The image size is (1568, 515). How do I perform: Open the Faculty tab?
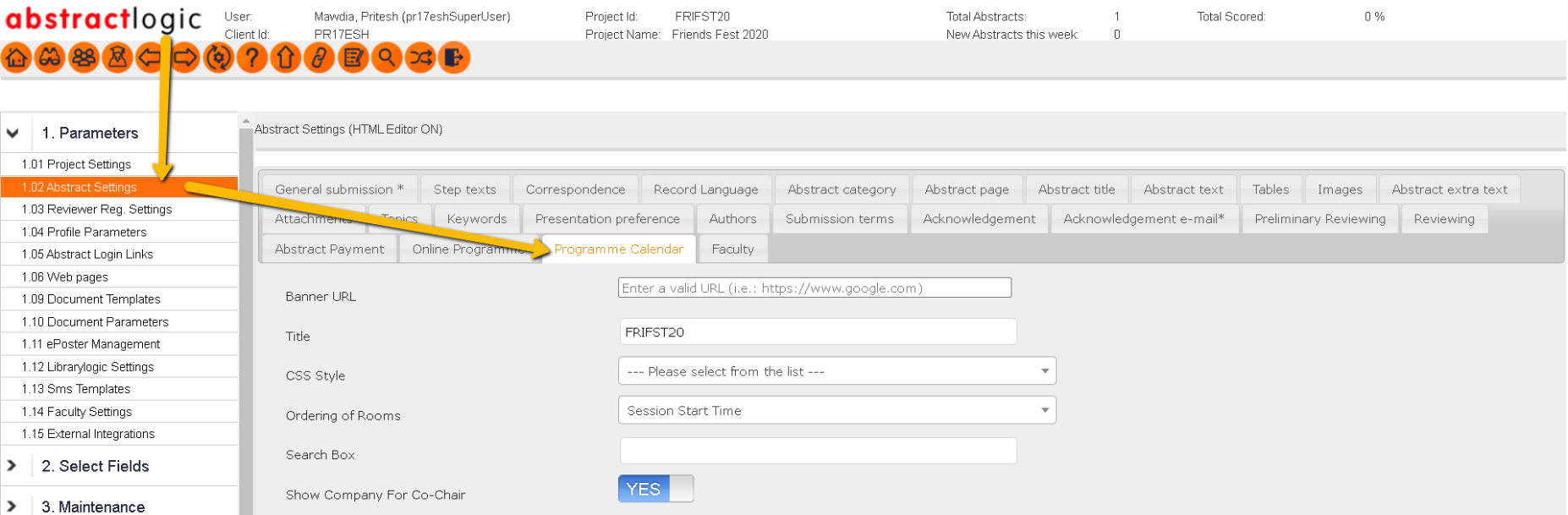point(732,249)
